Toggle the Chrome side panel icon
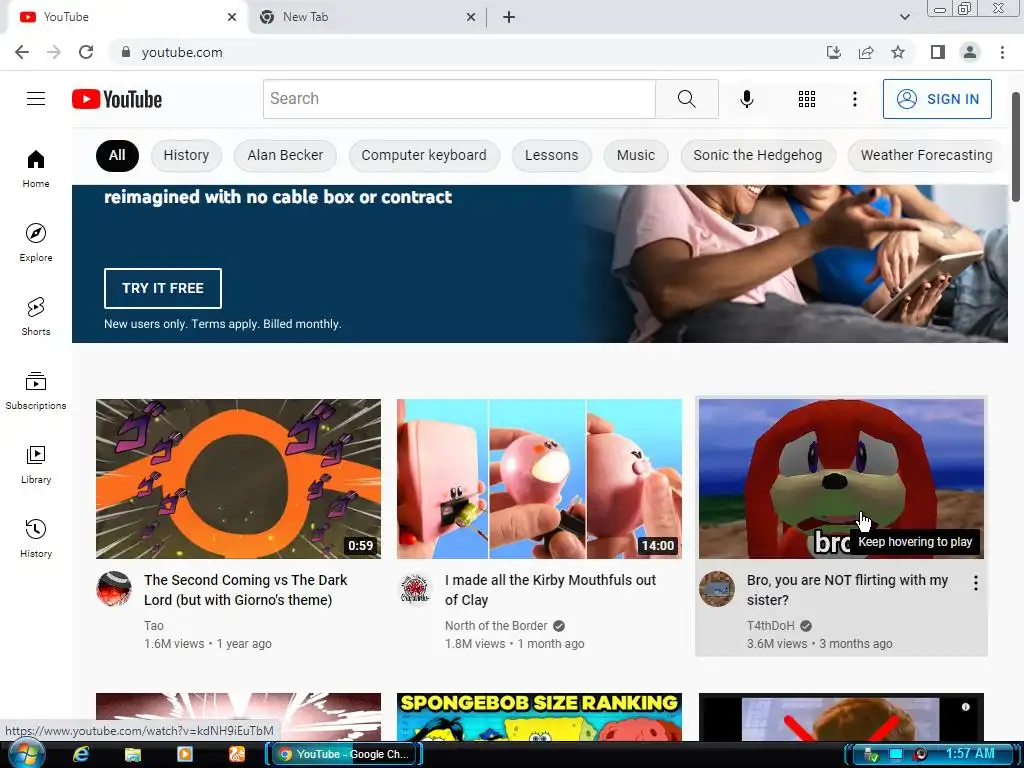The image size is (1024, 768). click(938, 52)
